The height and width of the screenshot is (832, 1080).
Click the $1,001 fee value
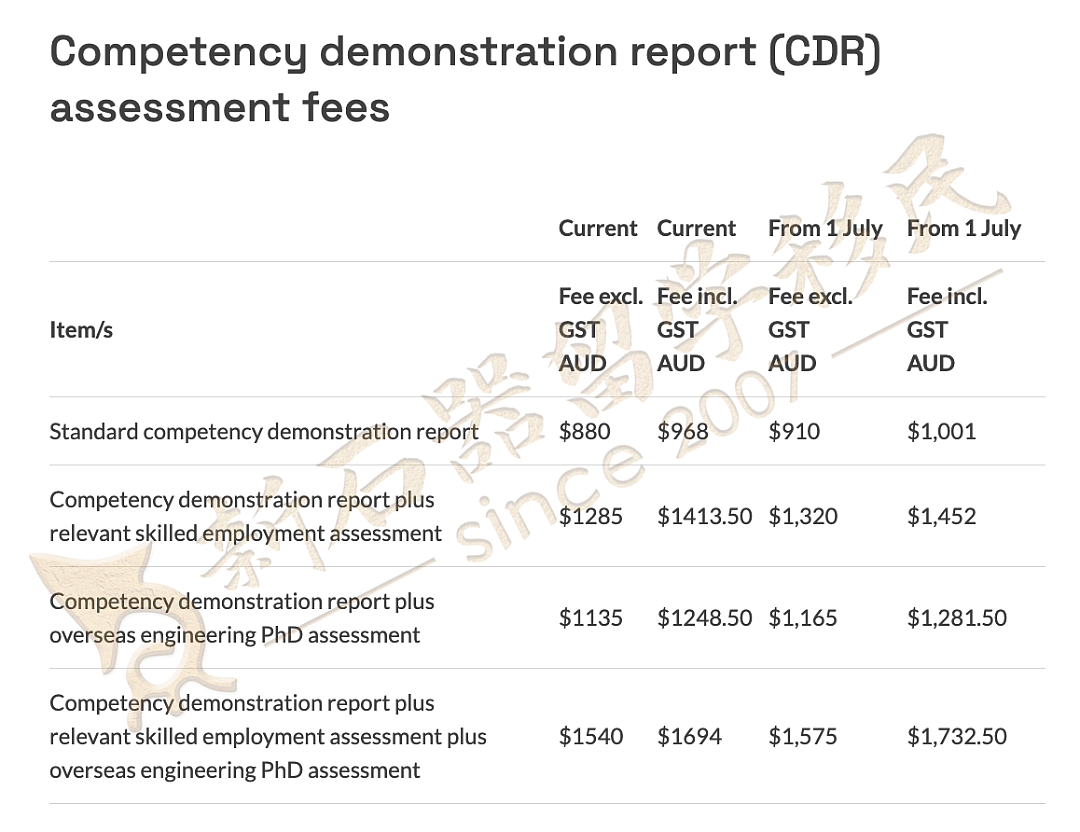pyautogui.click(x=942, y=432)
